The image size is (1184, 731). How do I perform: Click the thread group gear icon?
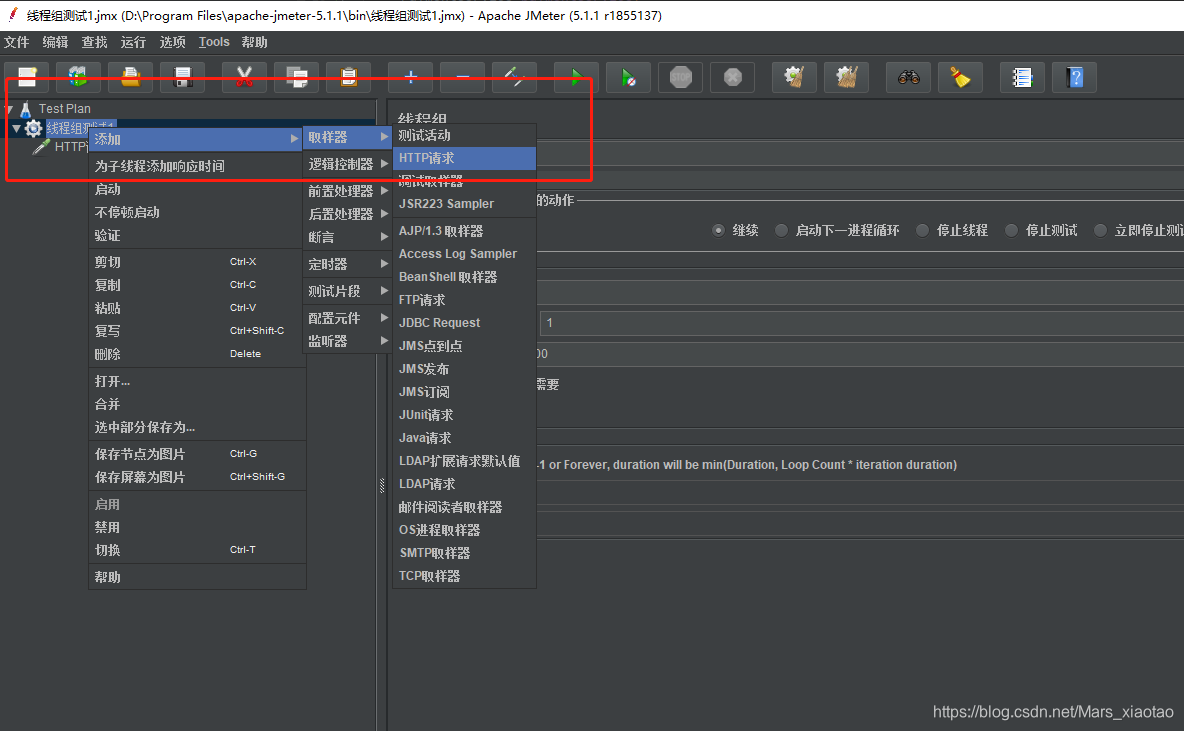pos(33,128)
